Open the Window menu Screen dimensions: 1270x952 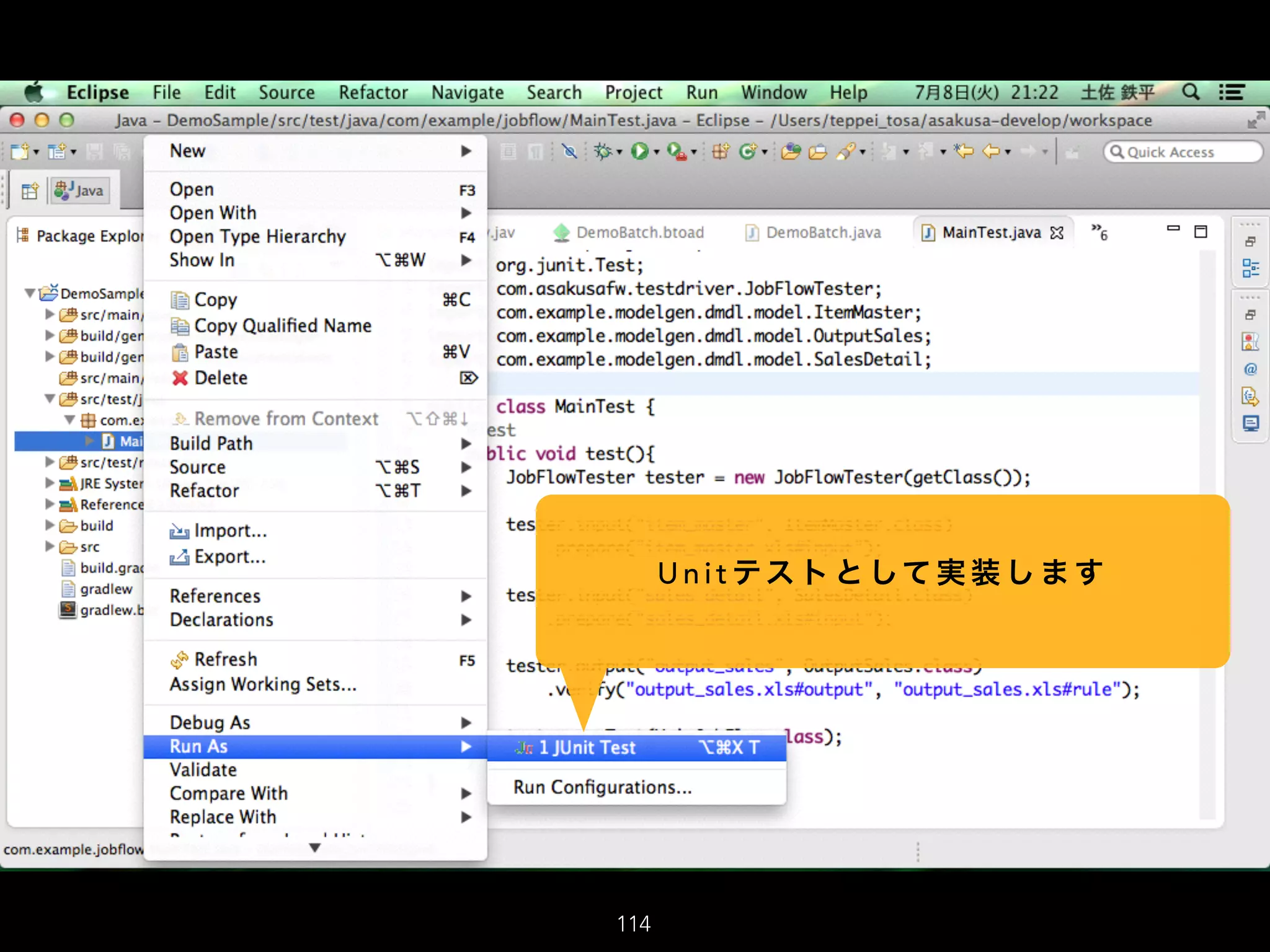click(774, 92)
